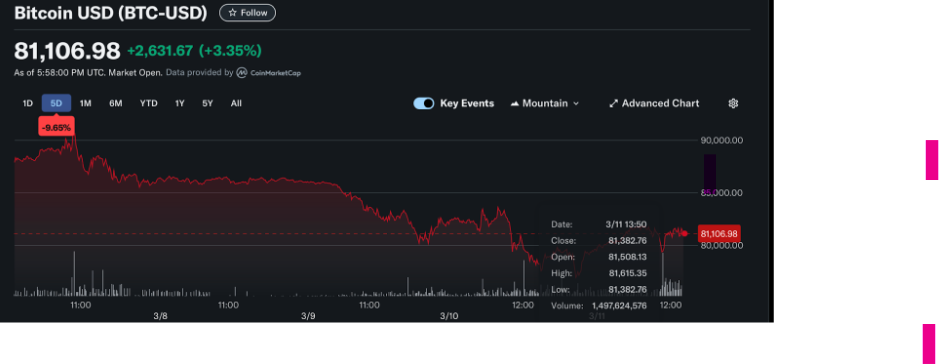Click the +2,631.67 price change text
The height and width of the screenshot is (364, 939).
click(160, 51)
